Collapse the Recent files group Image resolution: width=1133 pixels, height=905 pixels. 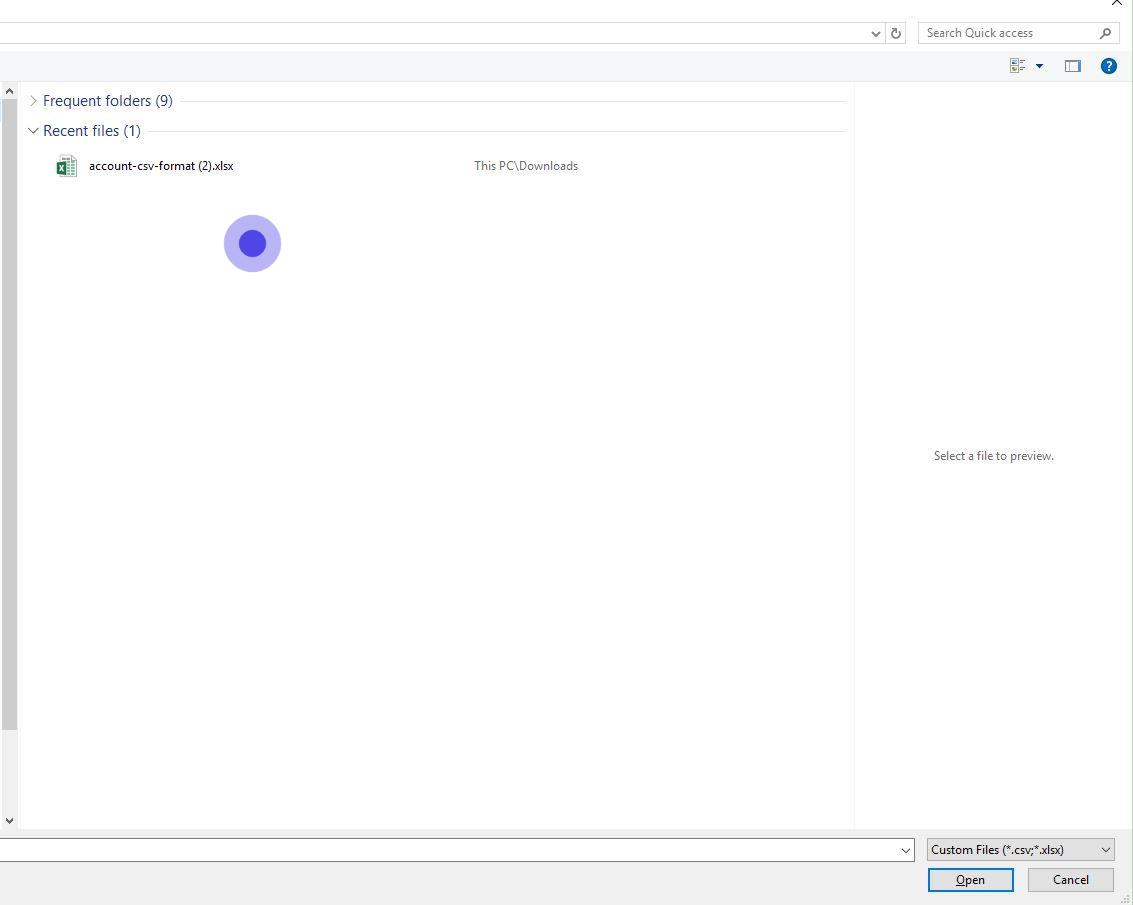click(x=33, y=131)
